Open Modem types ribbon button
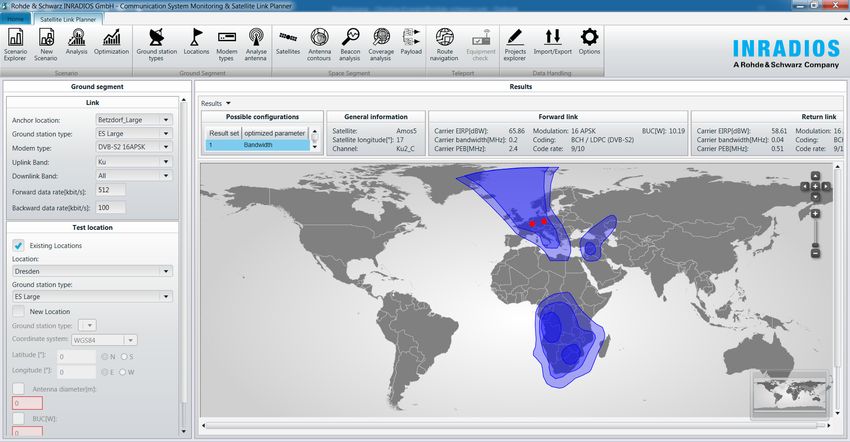Screen dimensions: 850x442 coord(227,44)
